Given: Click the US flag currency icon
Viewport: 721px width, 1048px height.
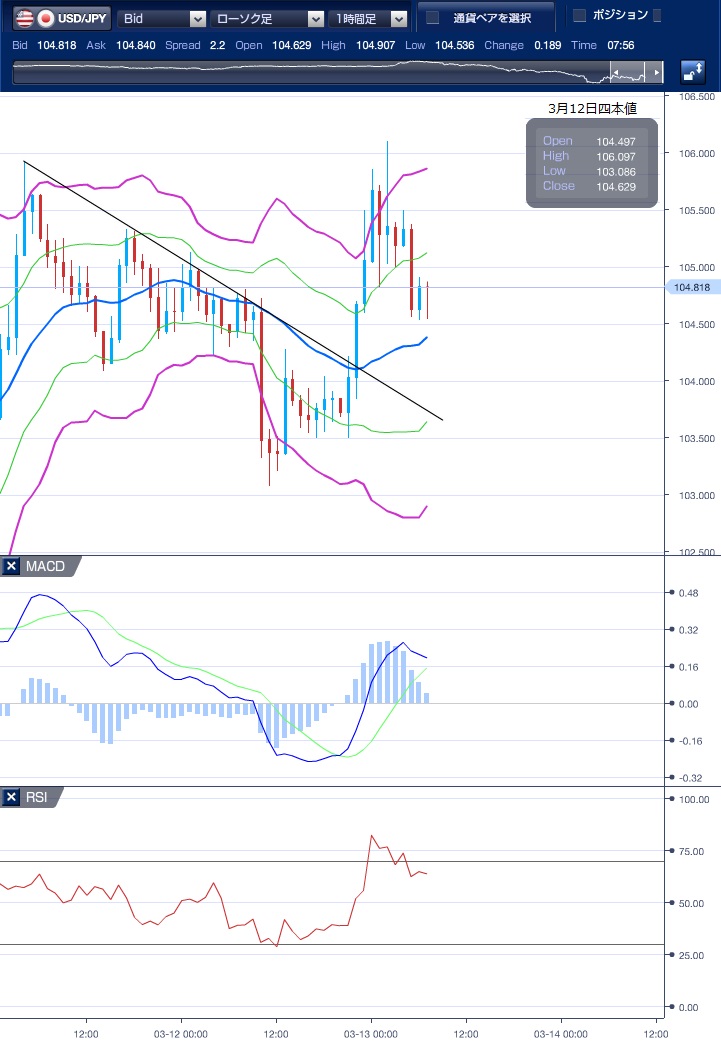Looking at the screenshot, I should tap(23, 18).
